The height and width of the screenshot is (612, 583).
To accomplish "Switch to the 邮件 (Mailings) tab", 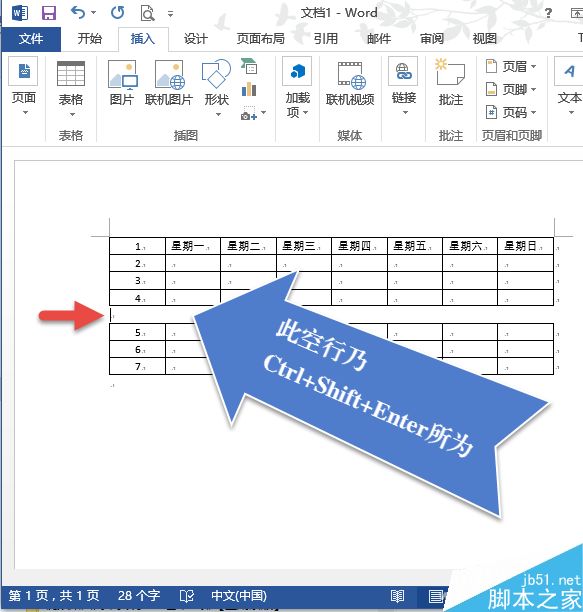I will [379, 39].
